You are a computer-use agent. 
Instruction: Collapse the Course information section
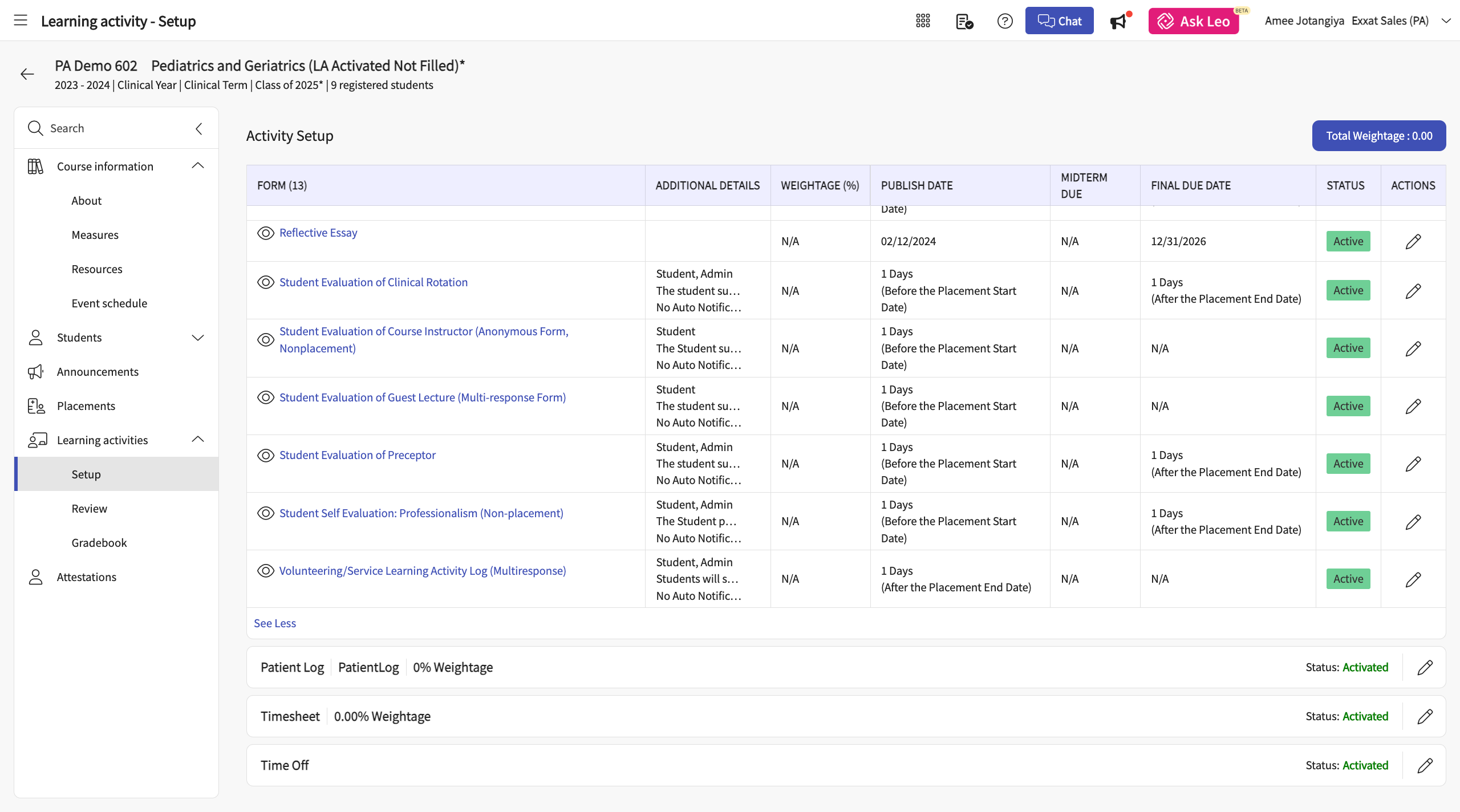pos(198,166)
